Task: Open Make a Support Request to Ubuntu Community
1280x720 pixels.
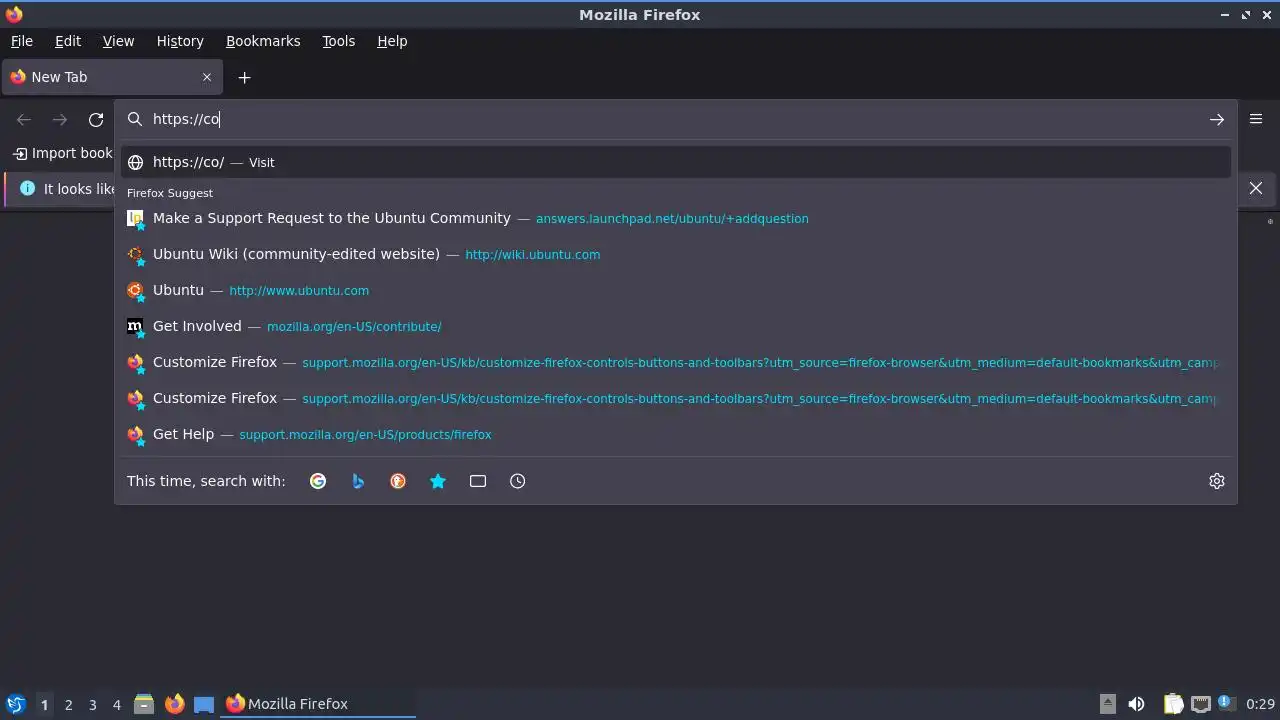Action: 676,218
